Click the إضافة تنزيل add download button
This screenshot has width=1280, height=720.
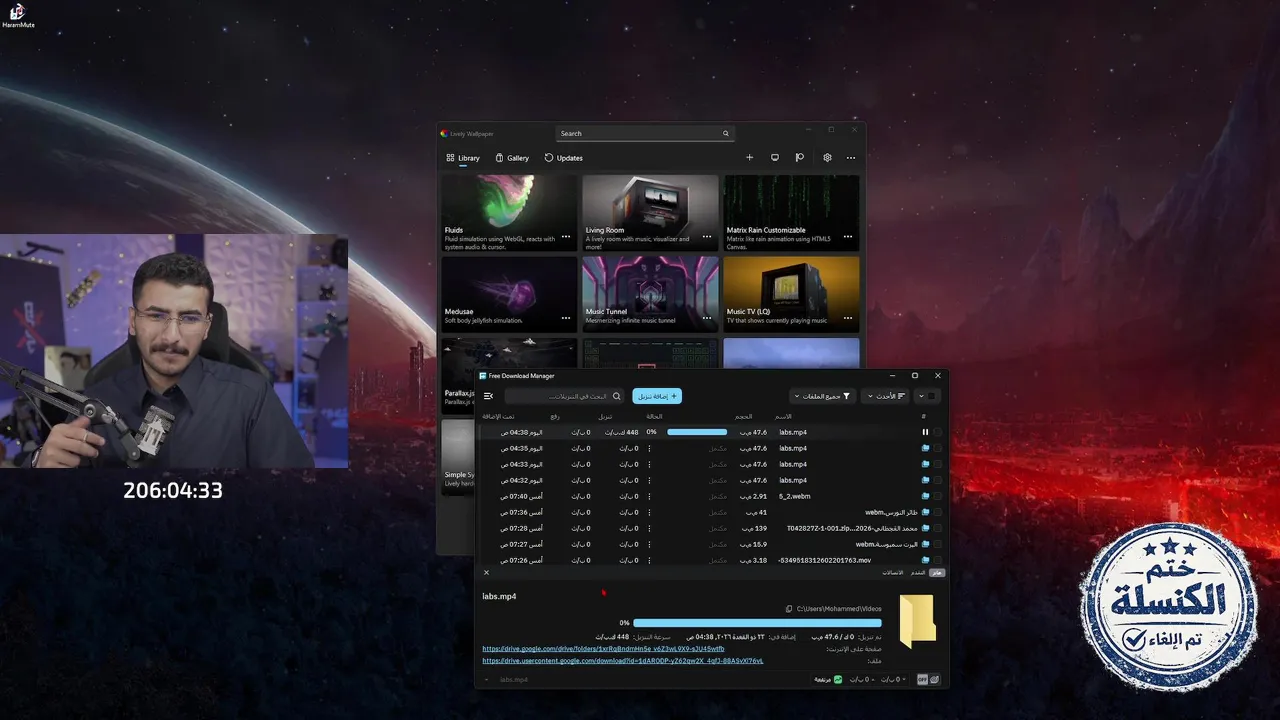pos(657,396)
